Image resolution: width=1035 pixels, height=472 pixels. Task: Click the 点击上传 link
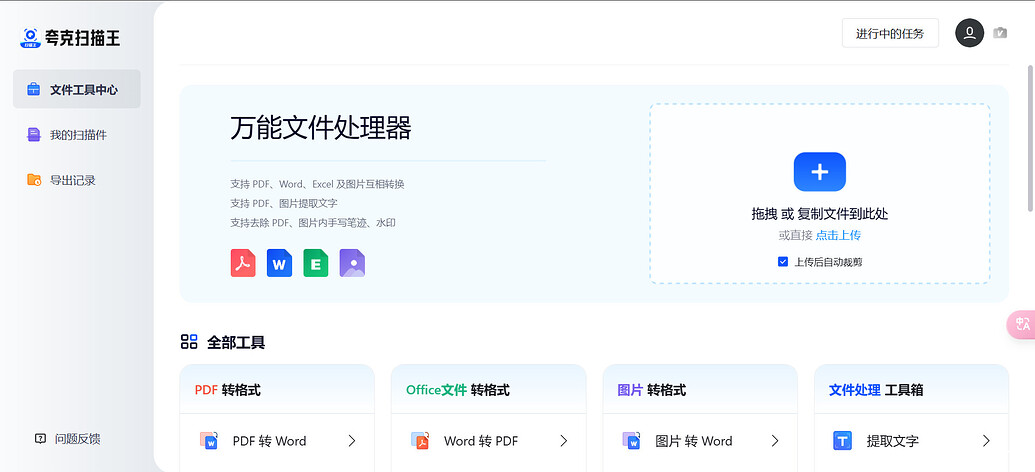(838, 235)
